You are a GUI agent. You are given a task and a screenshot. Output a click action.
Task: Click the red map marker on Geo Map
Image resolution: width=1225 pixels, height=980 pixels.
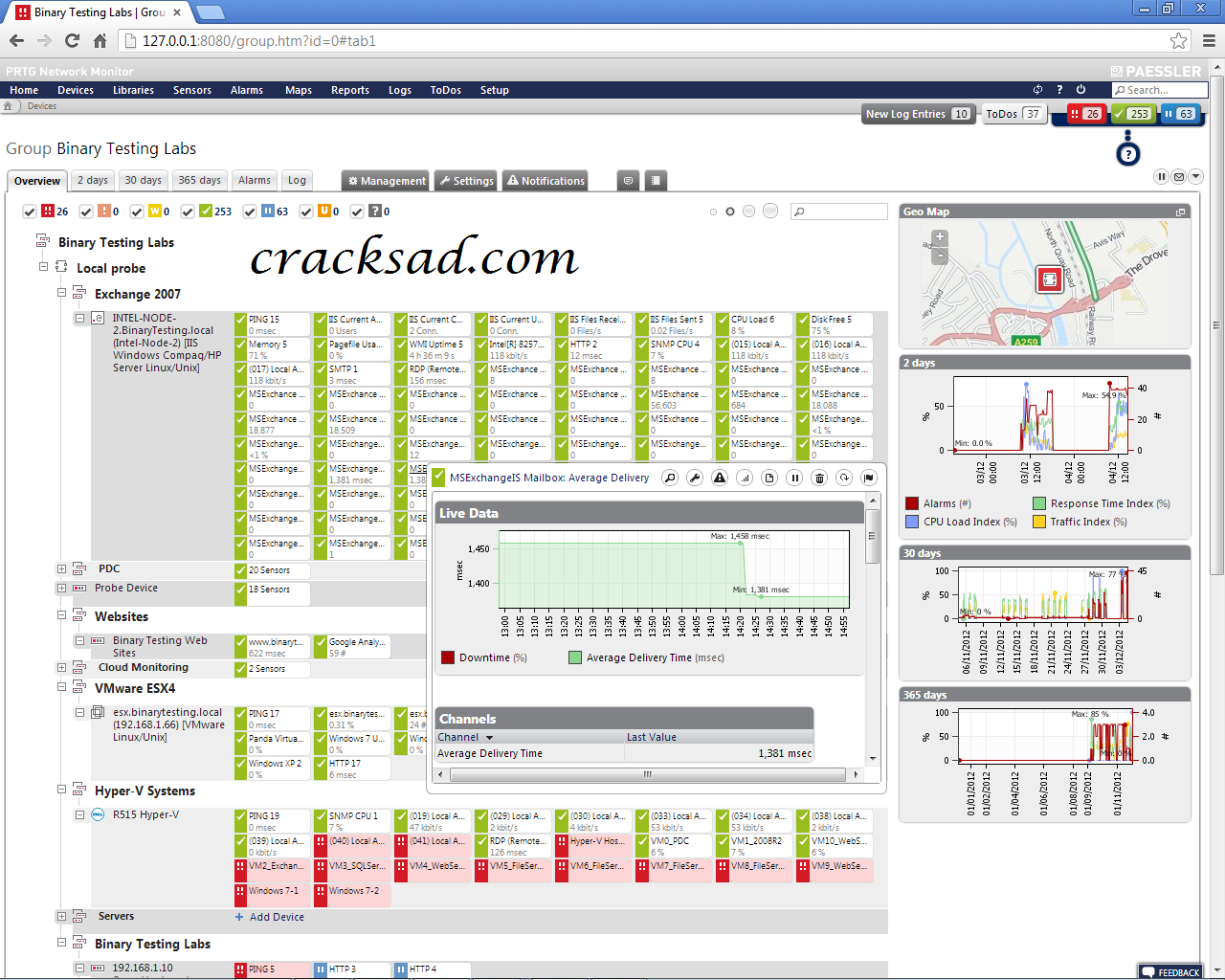(x=1050, y=279)
